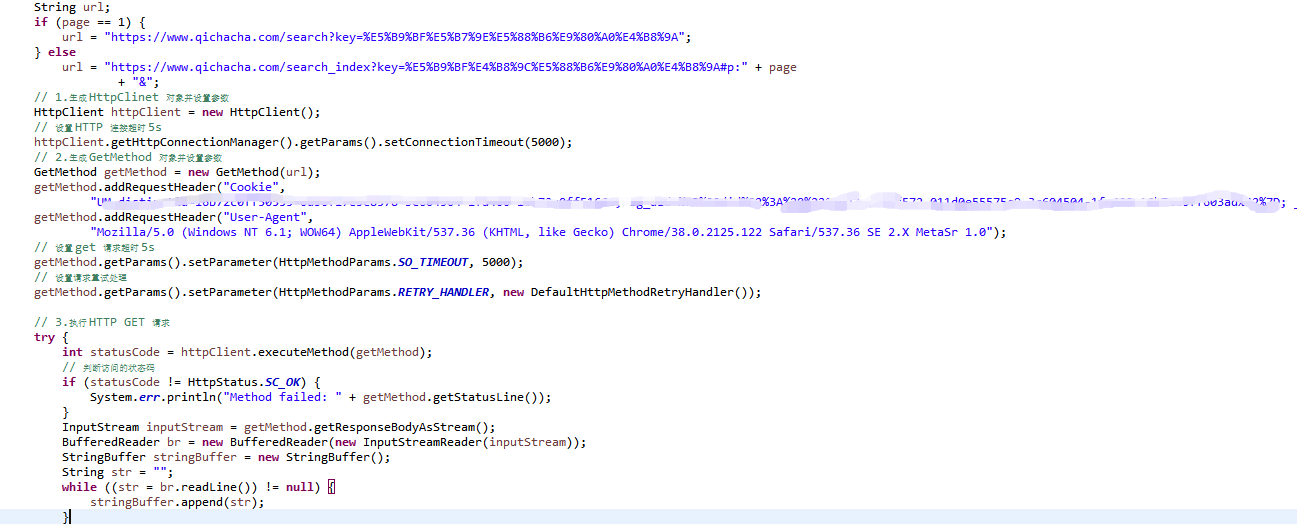Click the "if (page == 1) {" condition

click(x=90, y=22)
